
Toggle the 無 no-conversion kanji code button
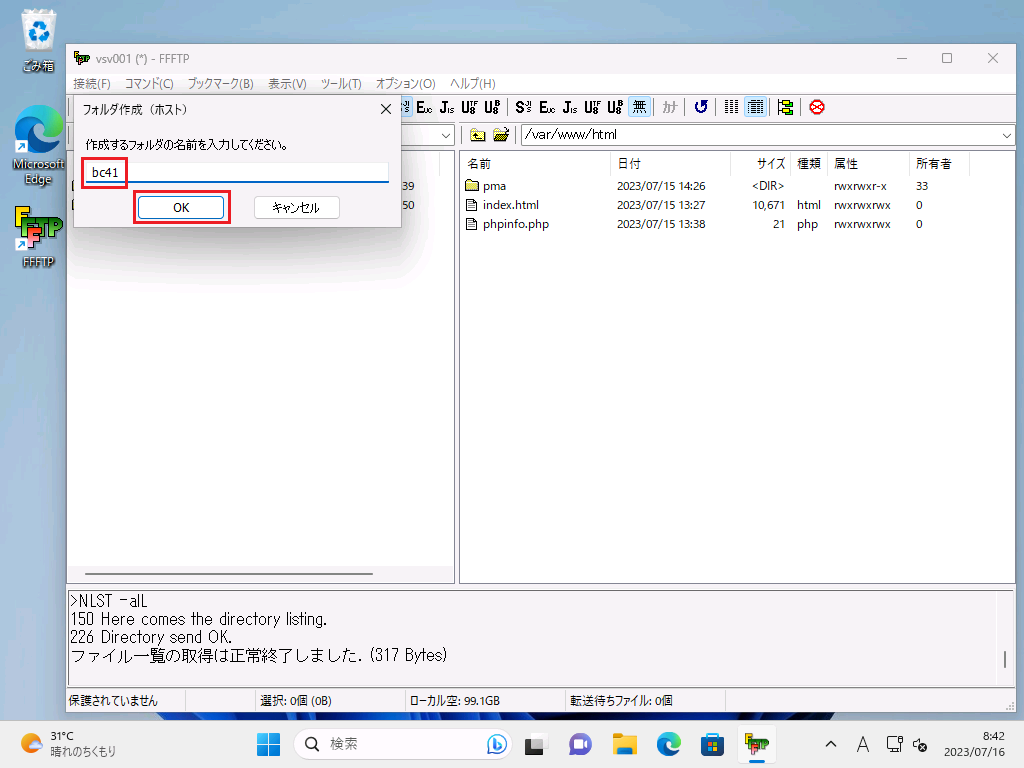pyautogui.click(x=639, y=107)
